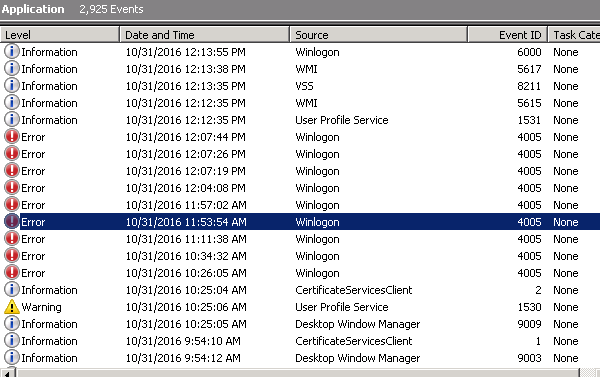Click the info icon for VSS event 8211
Screen dimensions: 600x377
point(12,85)
